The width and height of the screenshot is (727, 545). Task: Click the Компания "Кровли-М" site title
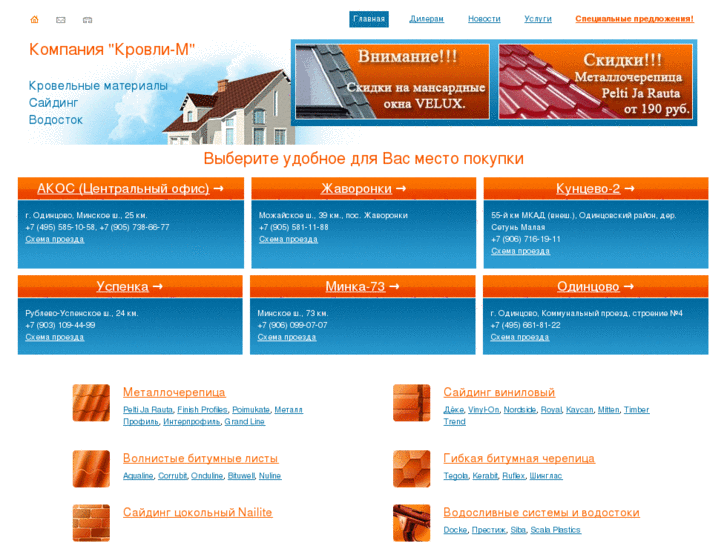pyautogui.click(x=112, y=49)
